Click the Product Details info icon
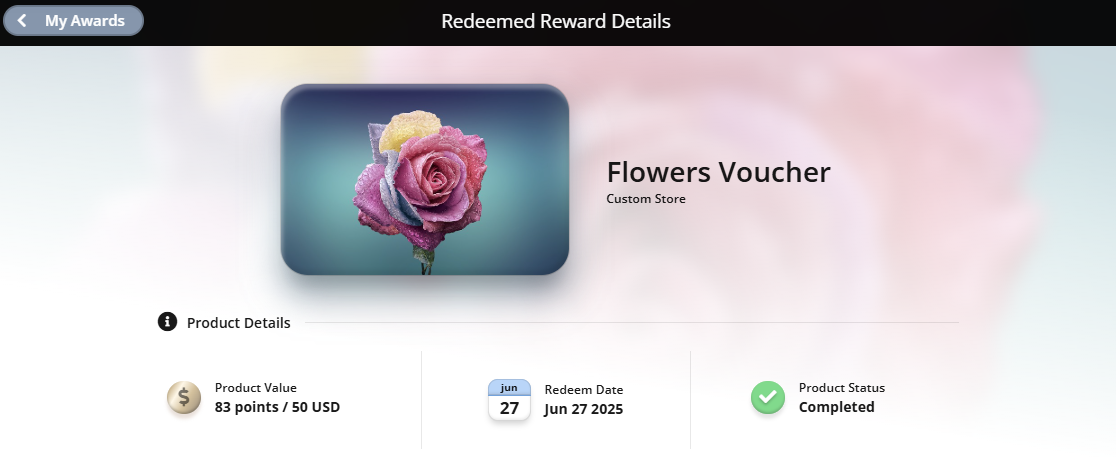The height and width of the screenshot is (457, 1116). (167, 322)
